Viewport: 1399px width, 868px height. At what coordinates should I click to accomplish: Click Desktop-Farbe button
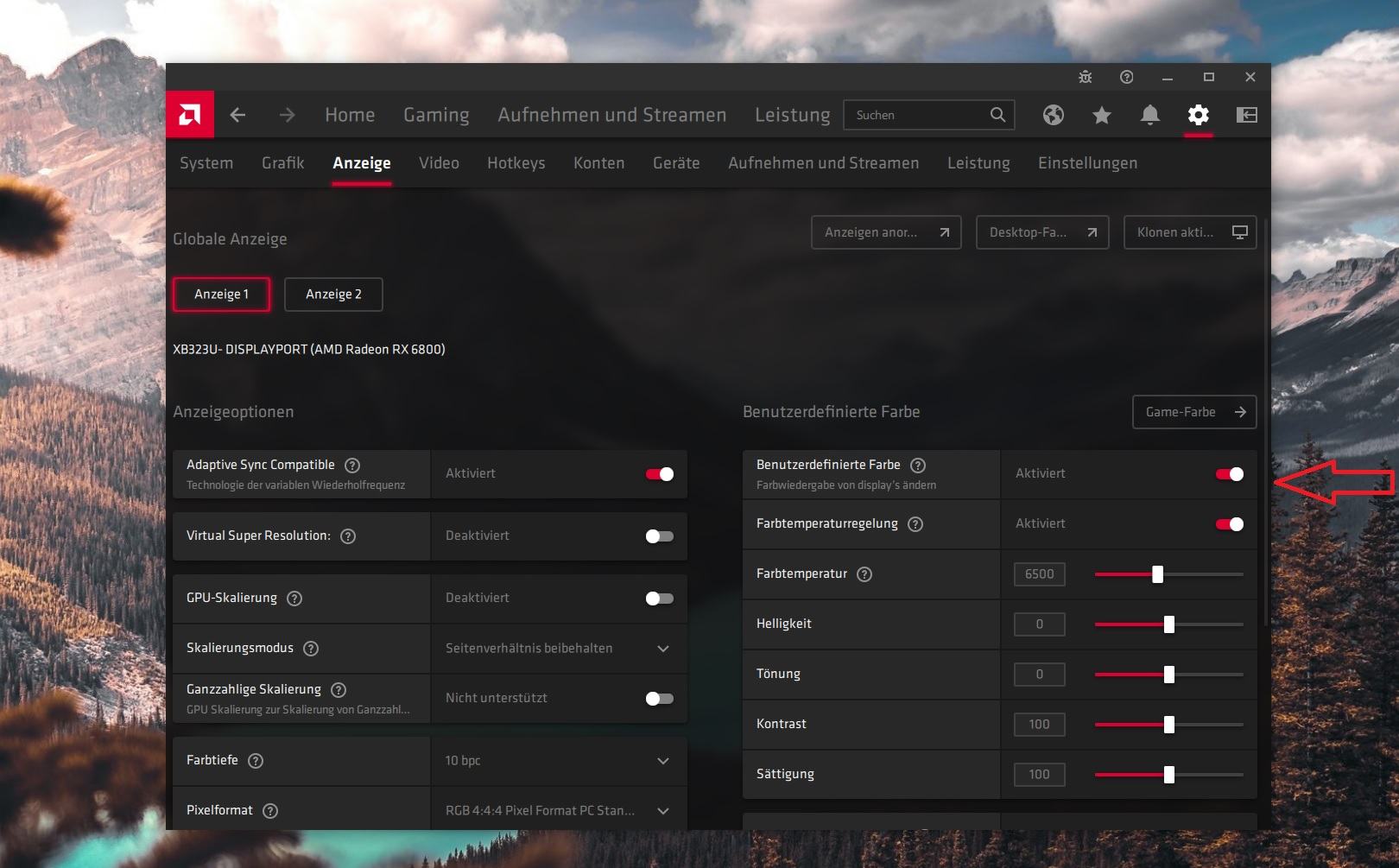coord(1042,232)
